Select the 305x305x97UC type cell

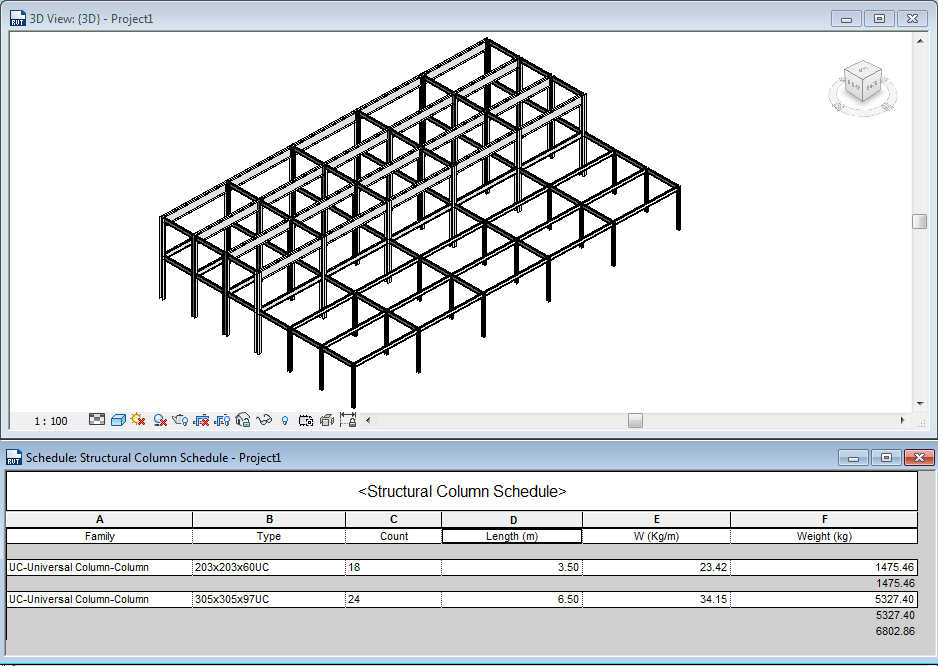(269, 599)
